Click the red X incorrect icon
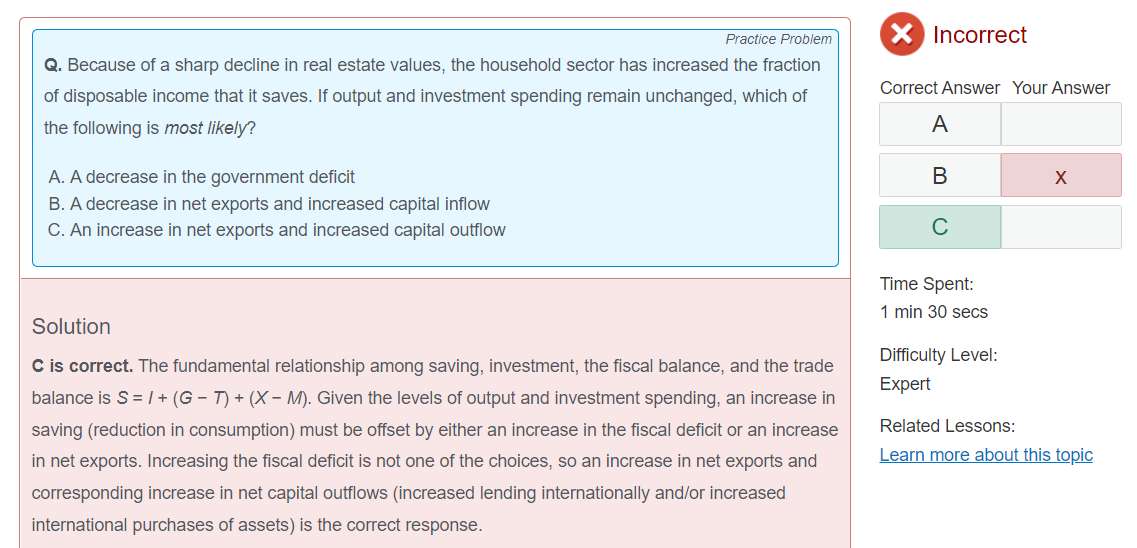The image size is (1137, 548). click(902, 35)
